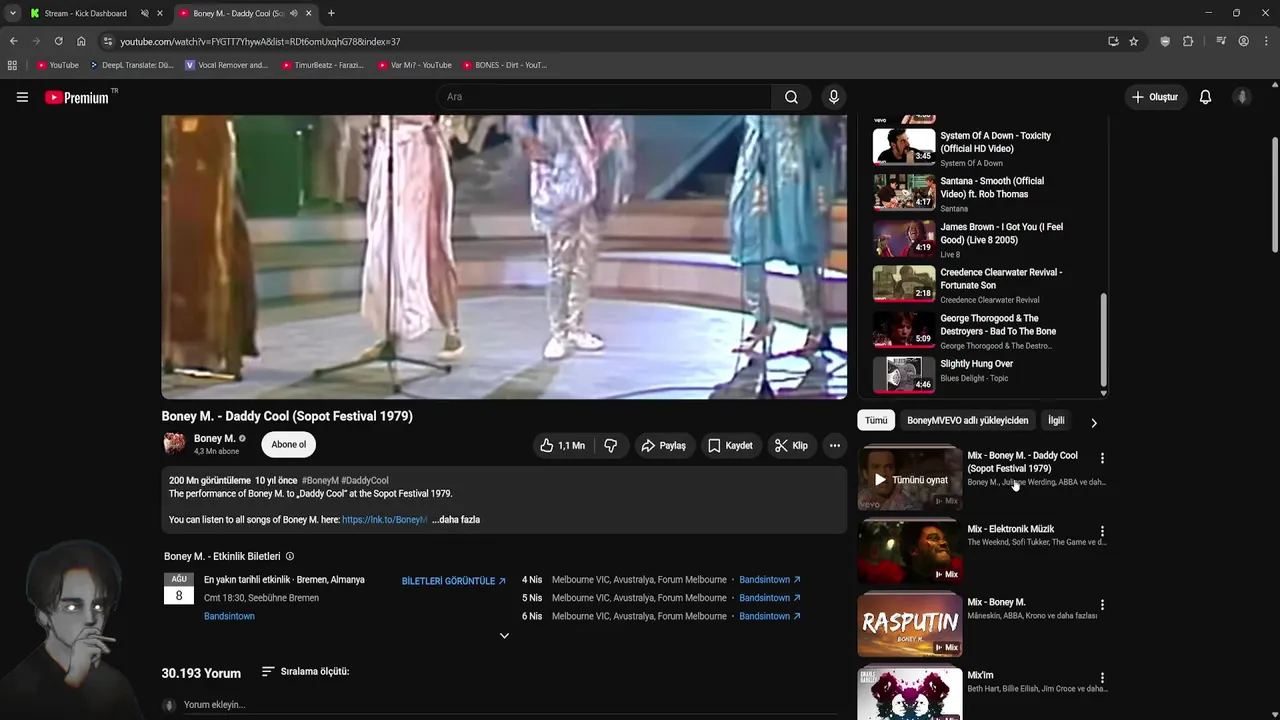The width and height of the screenshot is (1280, 720).
Task: Open the YouTube guide hamburger menu
Action: [22, 97]
